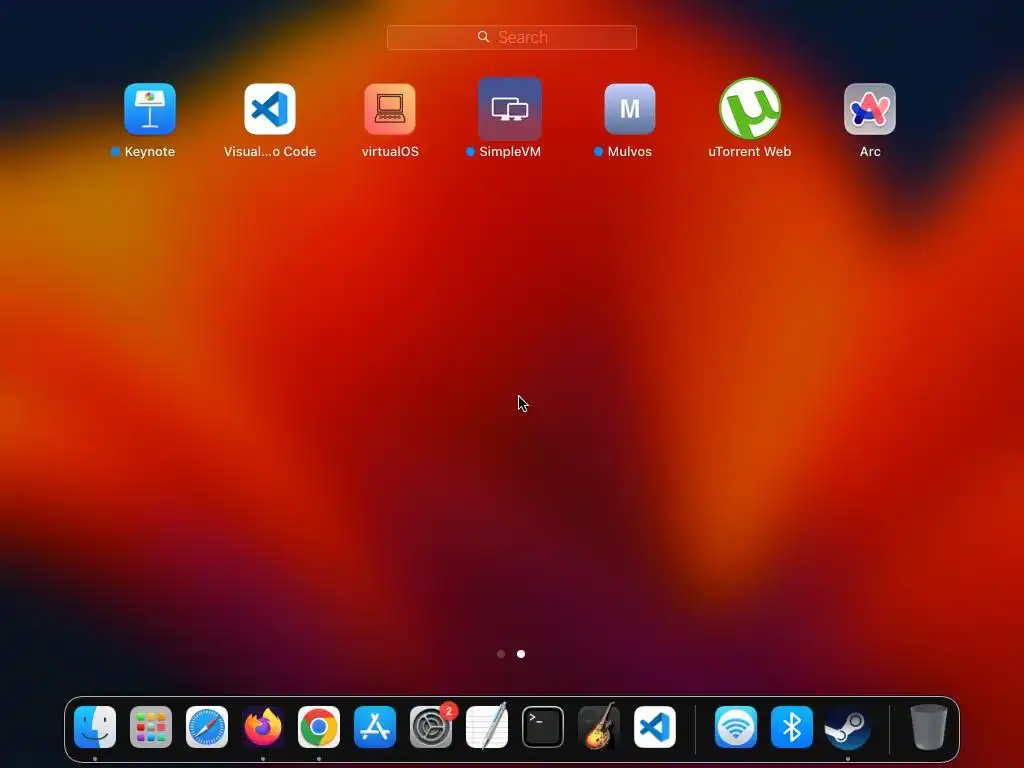
Task: Open the Keynote app in Launchpad
Action: [150, 108]
